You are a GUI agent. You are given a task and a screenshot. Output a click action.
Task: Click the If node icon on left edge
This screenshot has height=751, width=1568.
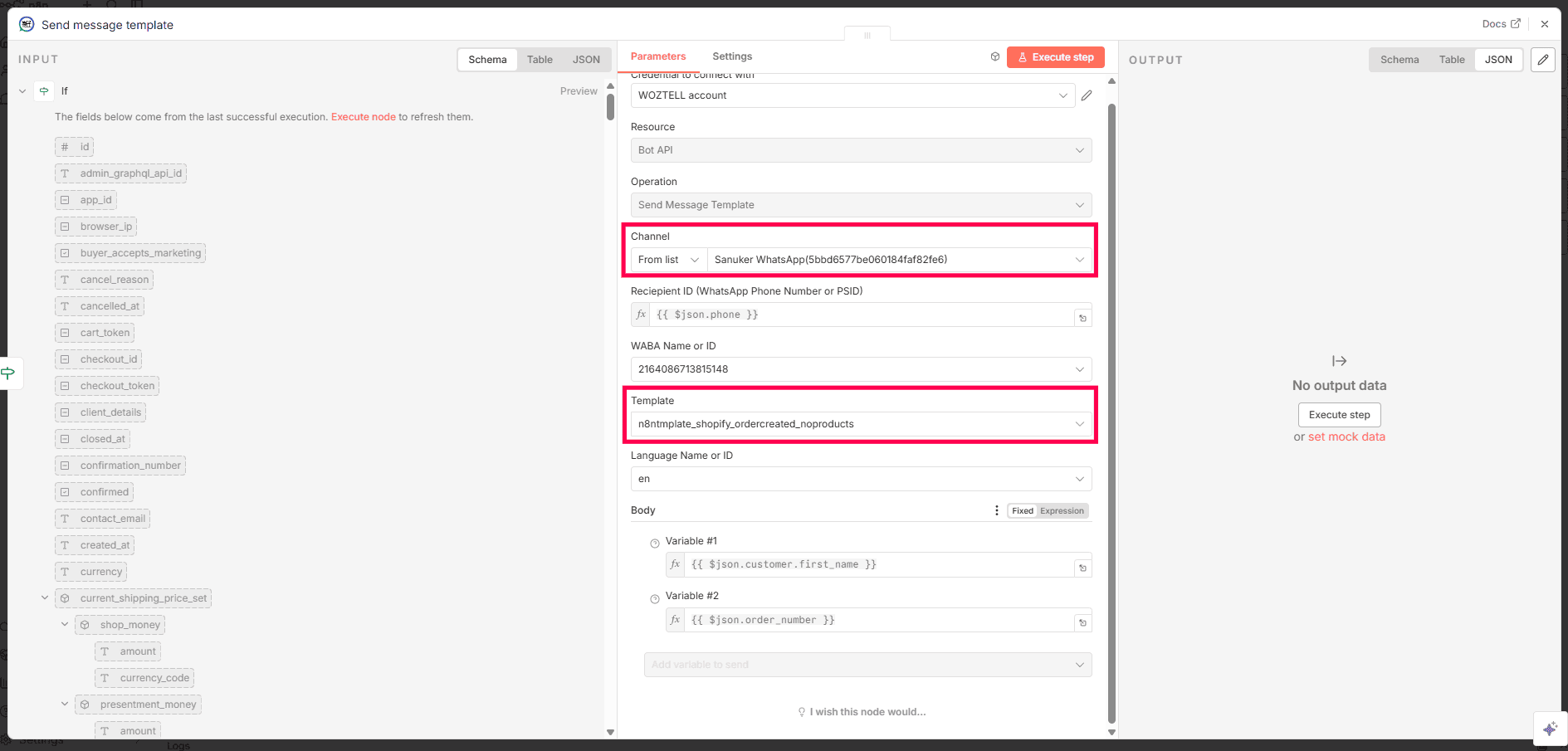(8, 373)
